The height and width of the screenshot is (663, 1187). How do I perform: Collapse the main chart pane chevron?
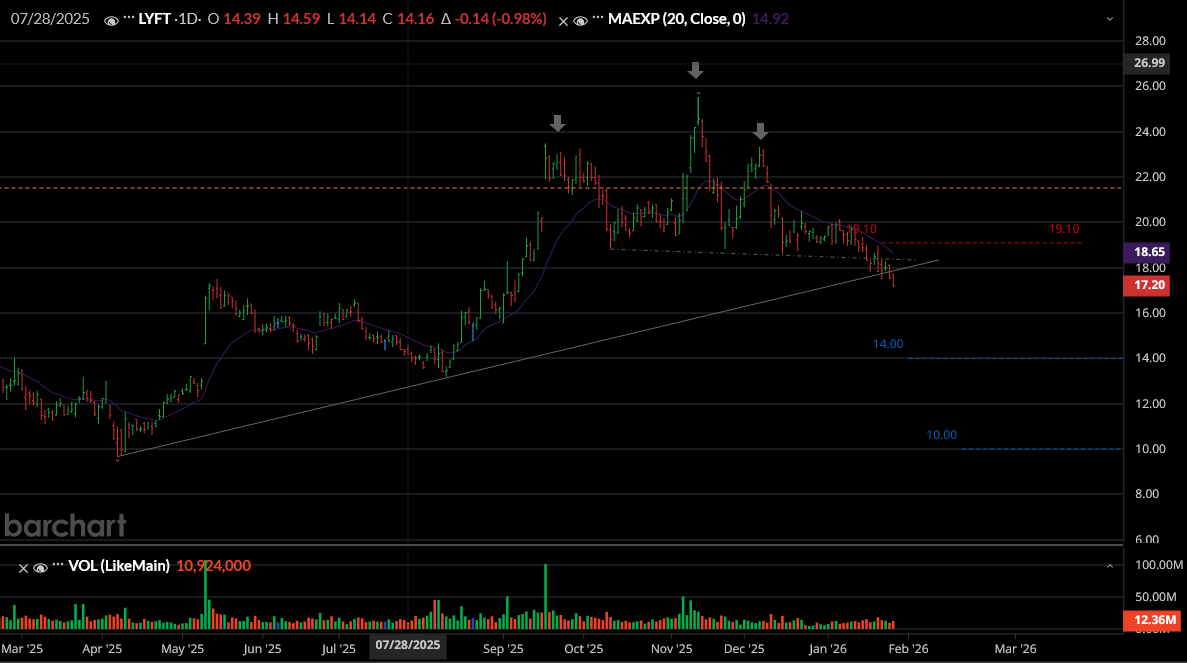[1110, 19]
